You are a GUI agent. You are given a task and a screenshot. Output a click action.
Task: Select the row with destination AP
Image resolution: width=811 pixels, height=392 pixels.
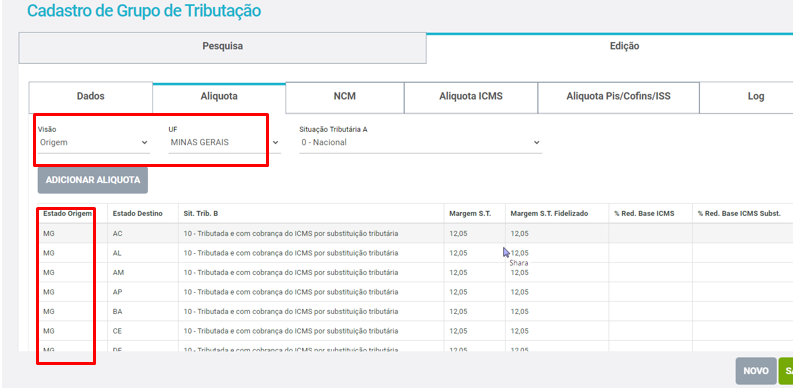click(x=415, y=292)
